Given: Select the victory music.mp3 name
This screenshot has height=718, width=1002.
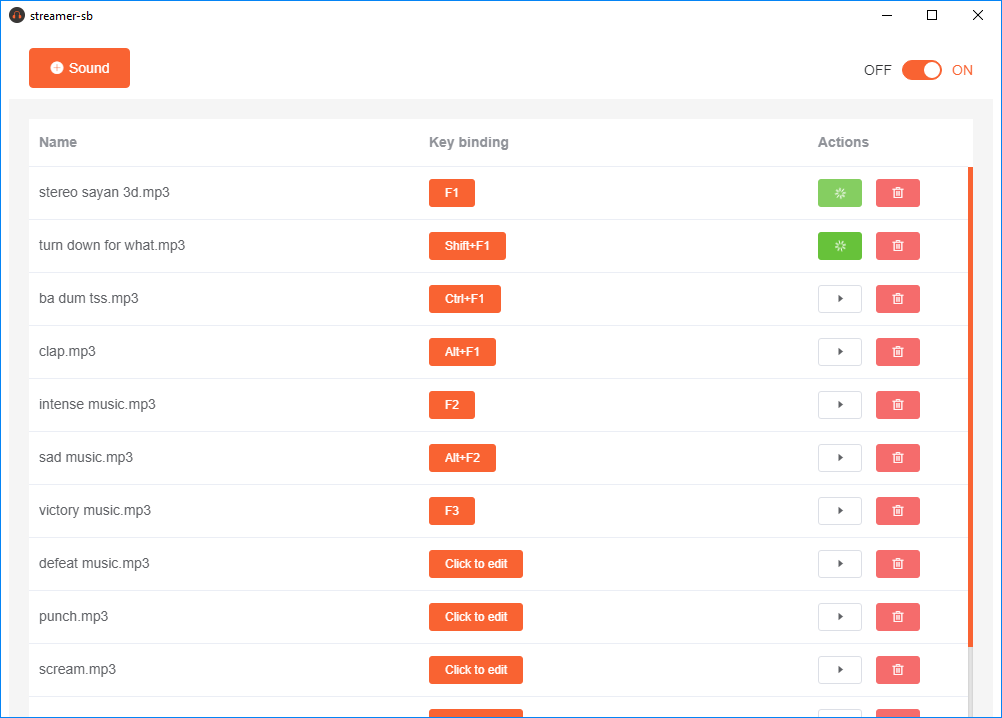Looking at the screenshot, I should click(95, 510).
